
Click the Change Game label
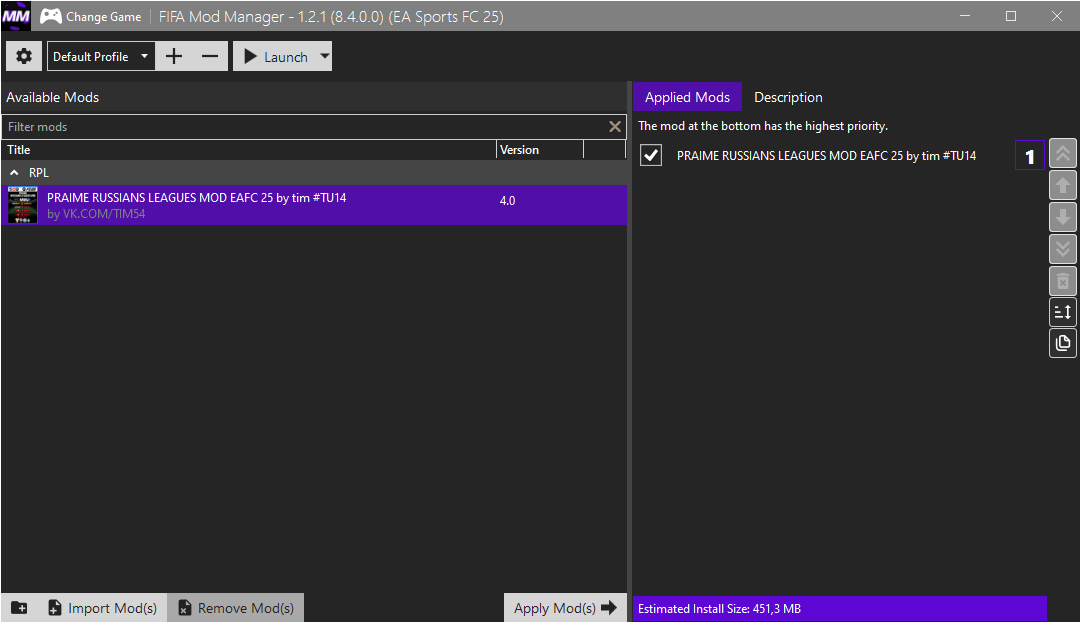coord(103,17)
